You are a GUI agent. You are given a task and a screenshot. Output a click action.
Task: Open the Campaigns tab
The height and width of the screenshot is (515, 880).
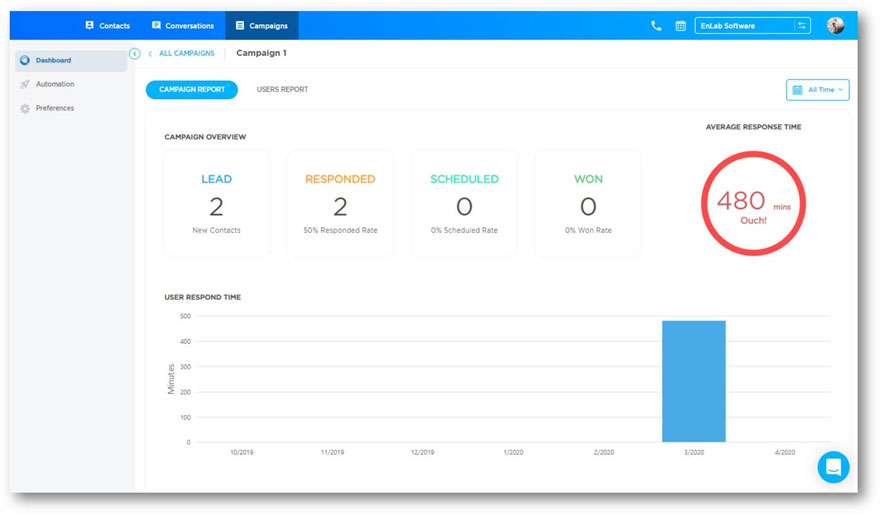(261, 26)
